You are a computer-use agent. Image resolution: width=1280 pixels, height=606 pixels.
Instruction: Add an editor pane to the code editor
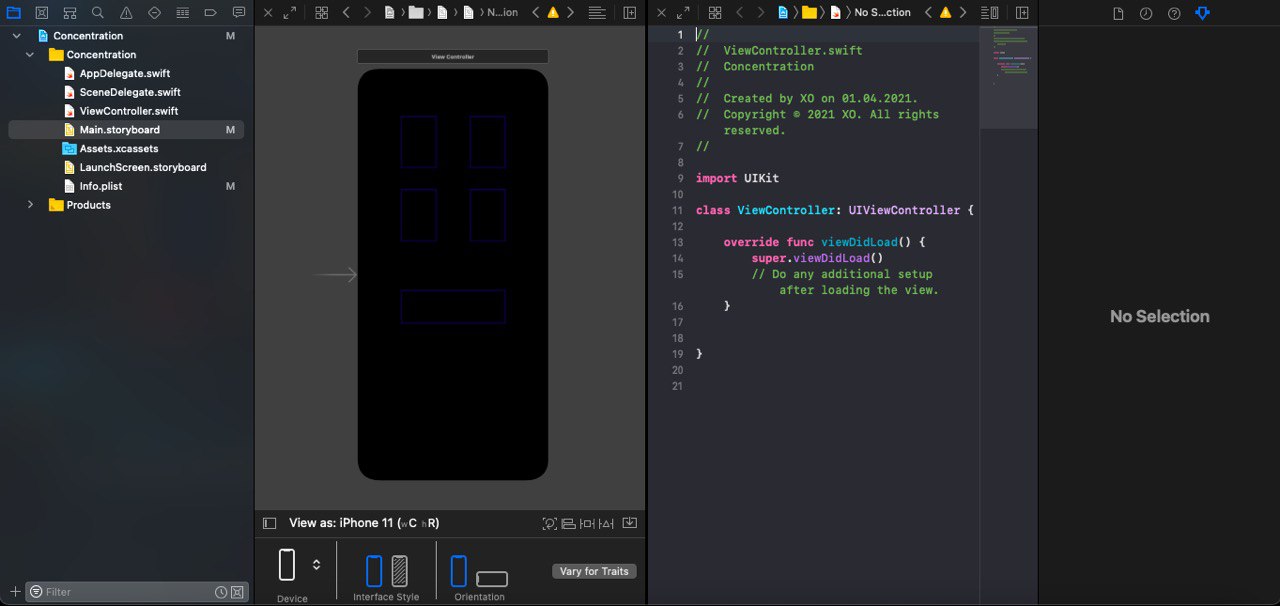tap(1022, 13)
